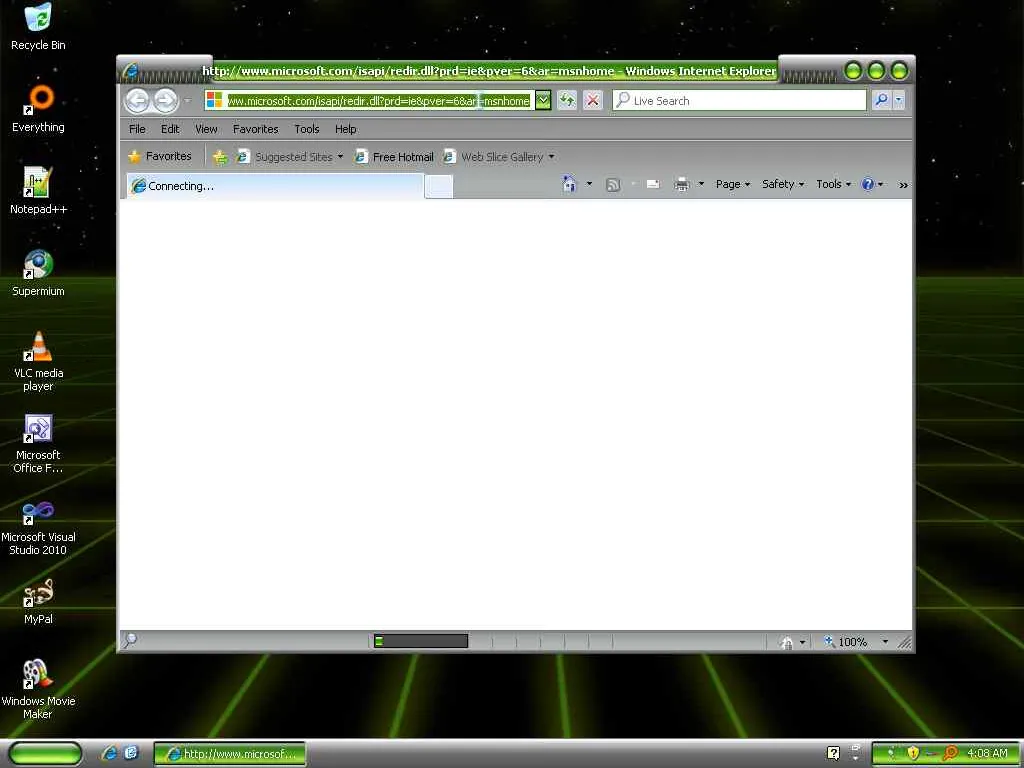Click the taskbar help question mark icon
This screenshot has height=768, width=1024.
coord(833,753)
